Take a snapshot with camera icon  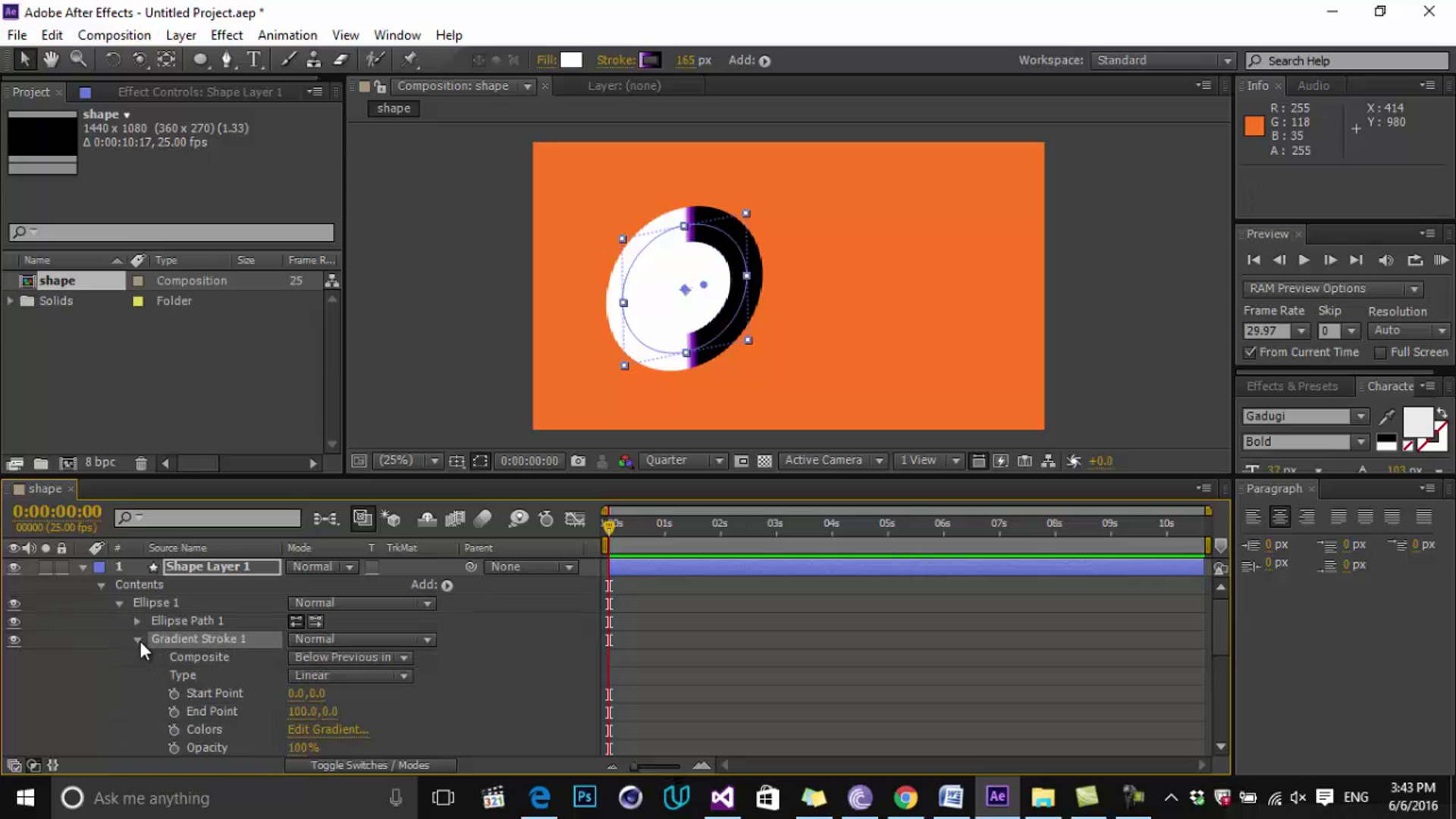click(578, 461)
